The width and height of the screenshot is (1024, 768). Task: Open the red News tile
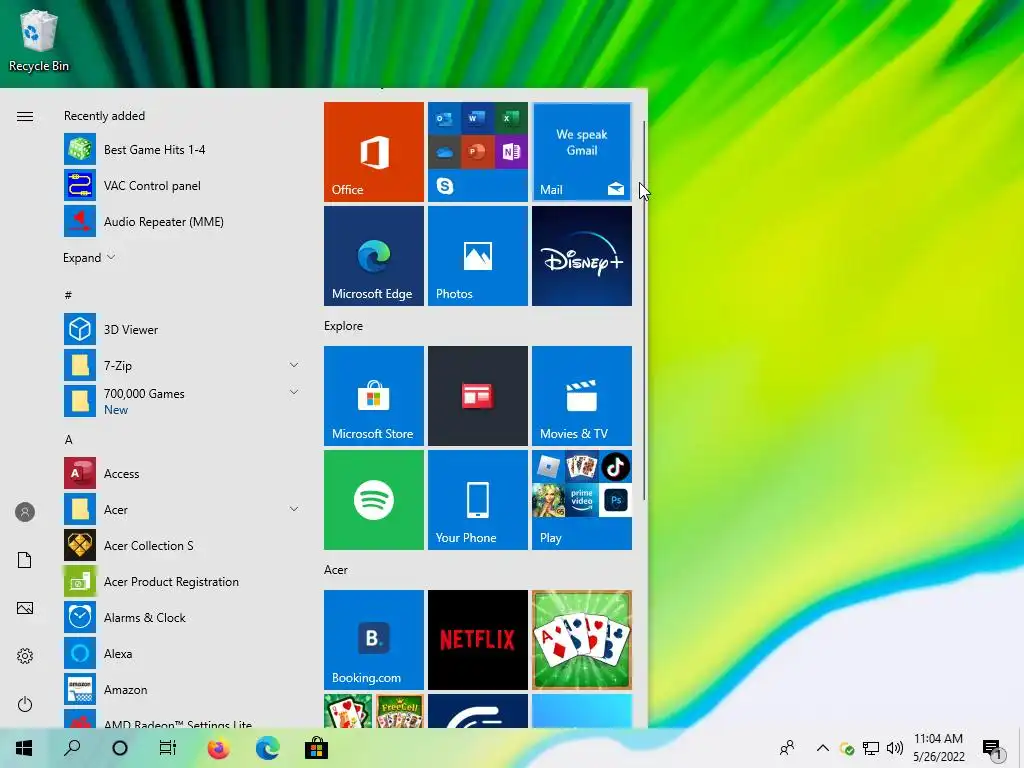pyautogui.click(x=477, y=396)
